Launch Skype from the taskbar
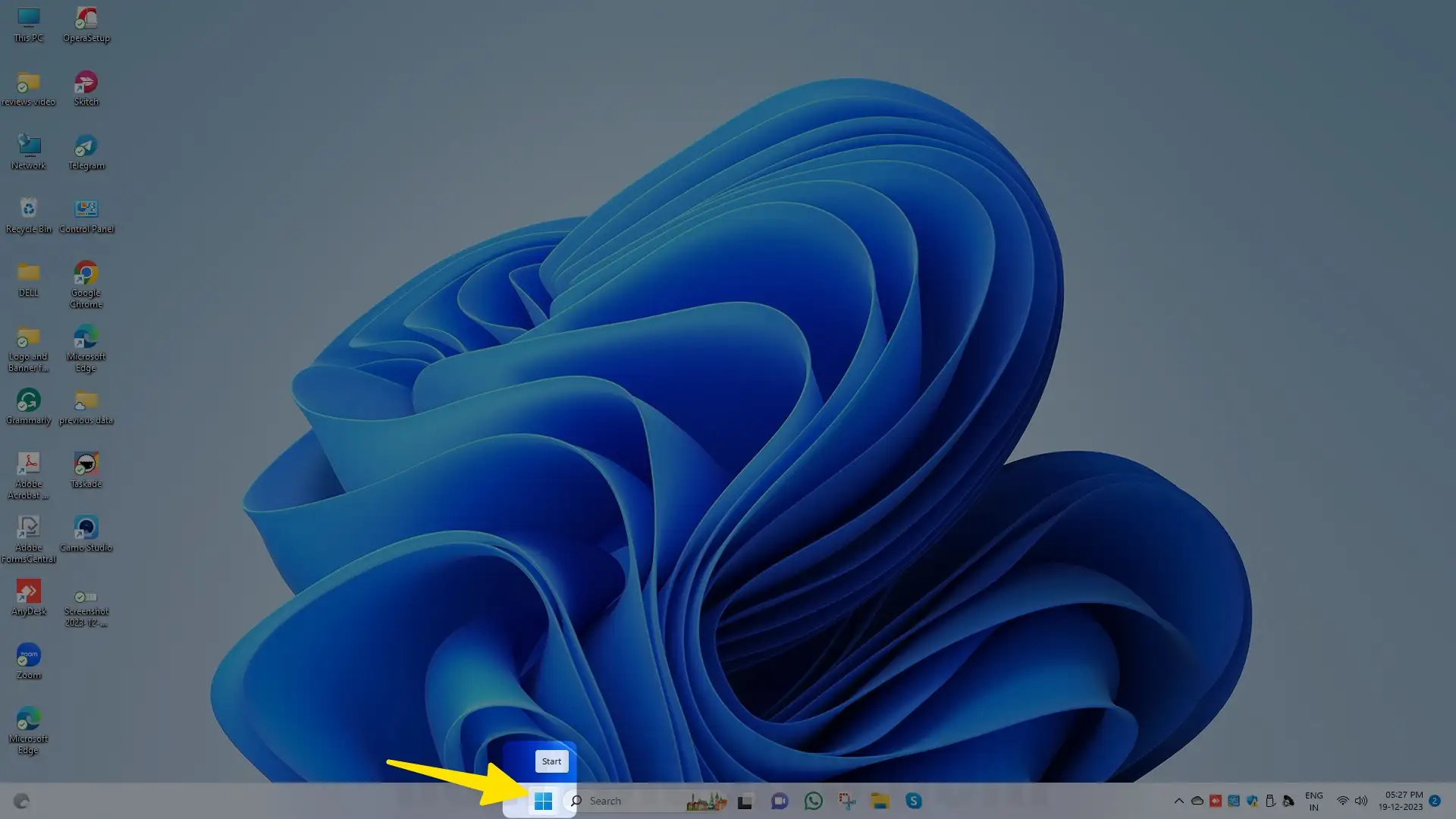 tap(913, 801)
